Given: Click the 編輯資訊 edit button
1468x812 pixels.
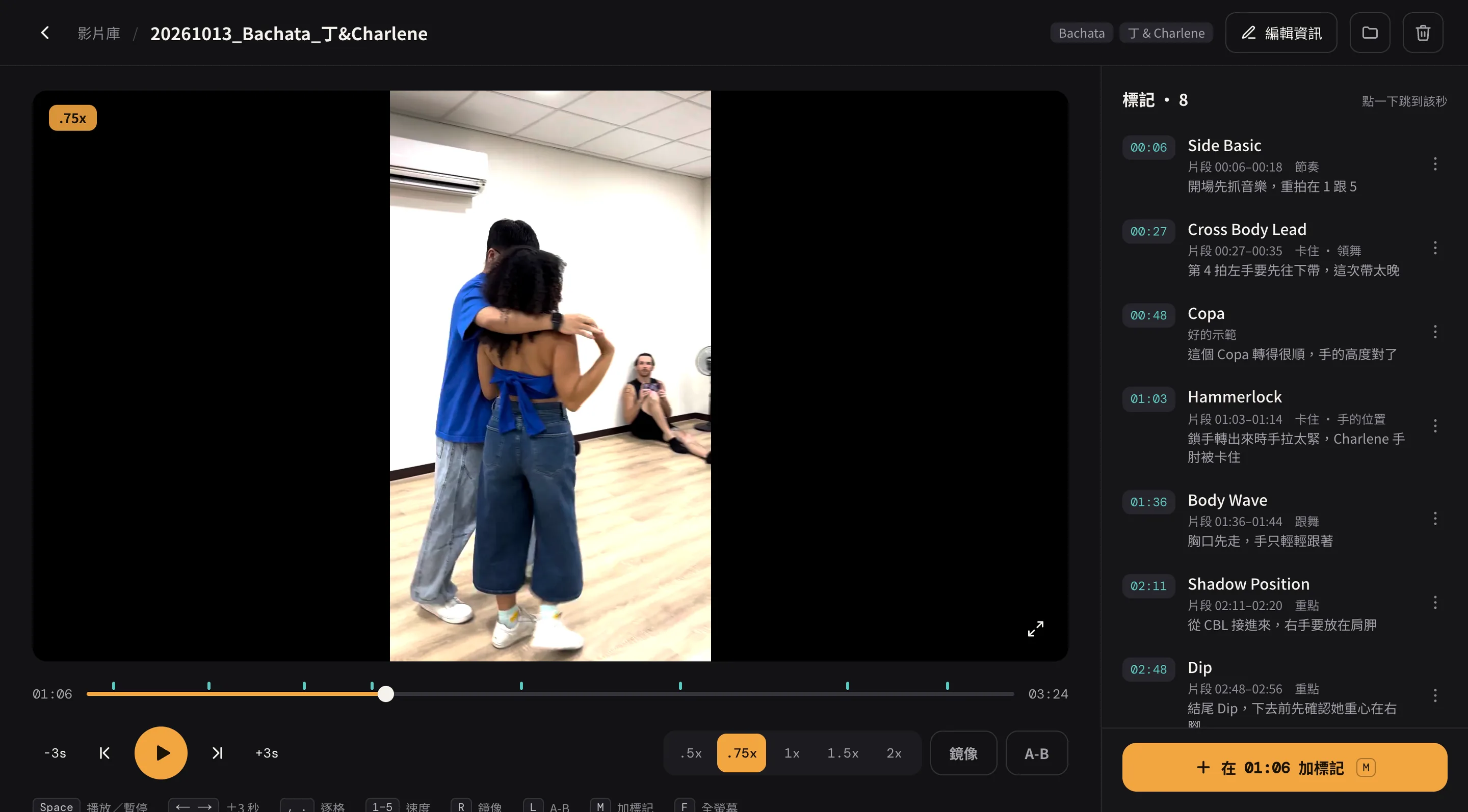Looking at the screenshot, I should [x=1281, y=33].
